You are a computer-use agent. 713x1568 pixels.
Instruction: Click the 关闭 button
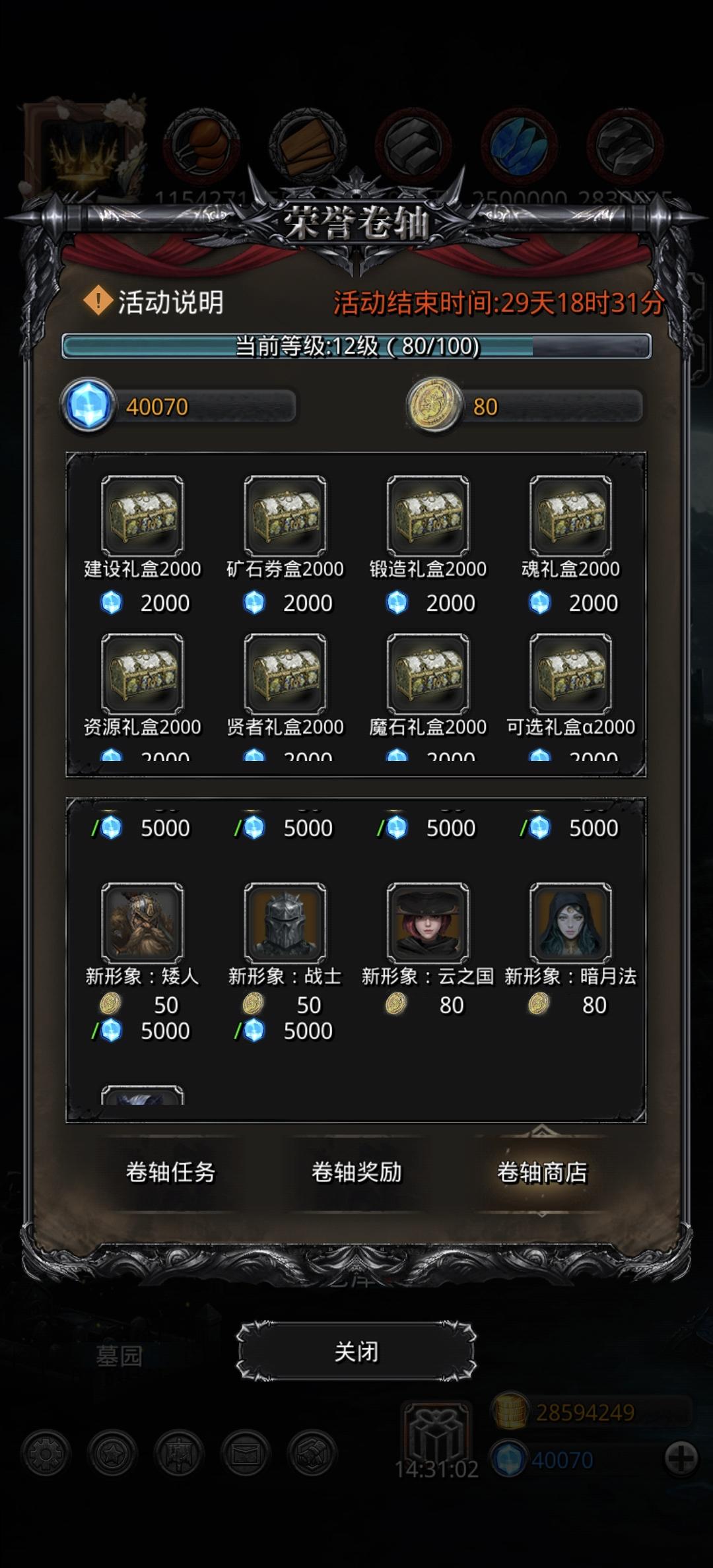coord(356,1352)
